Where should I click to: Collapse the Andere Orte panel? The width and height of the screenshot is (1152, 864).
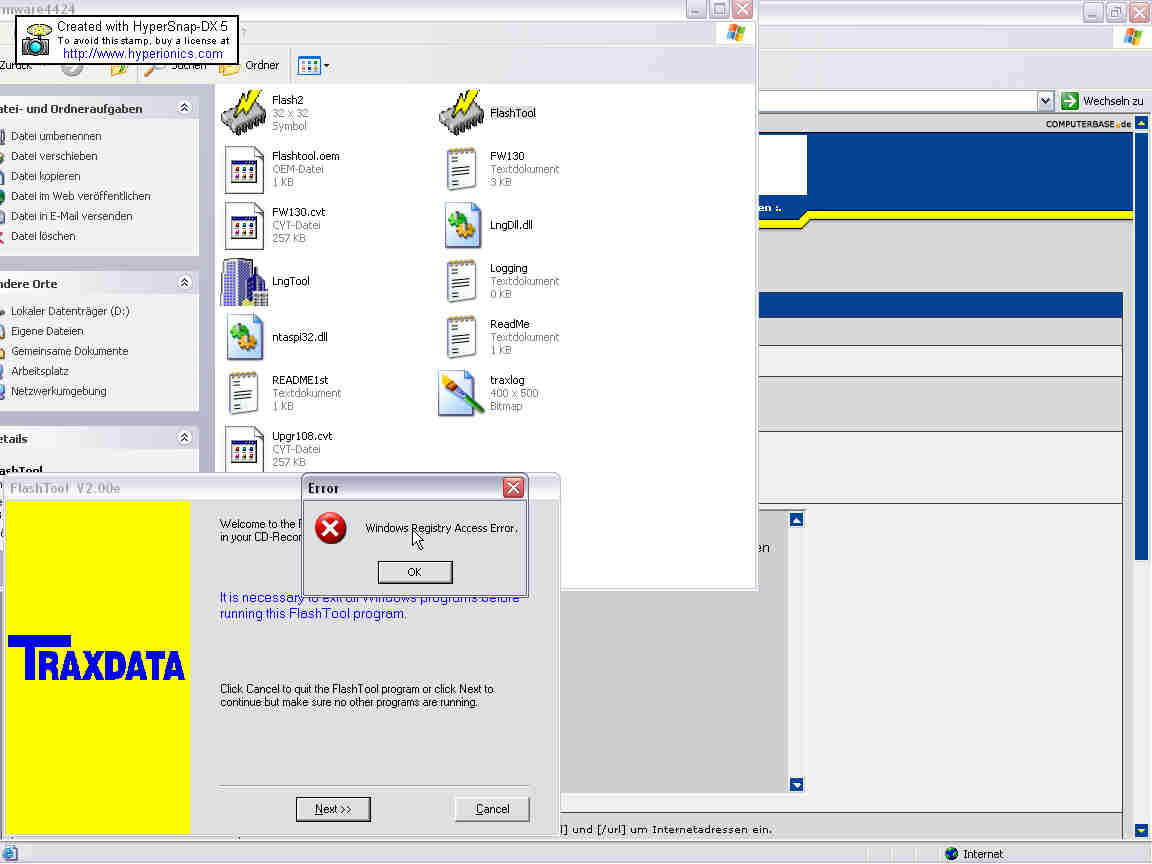pyautogui.click(x=184, y=283)
